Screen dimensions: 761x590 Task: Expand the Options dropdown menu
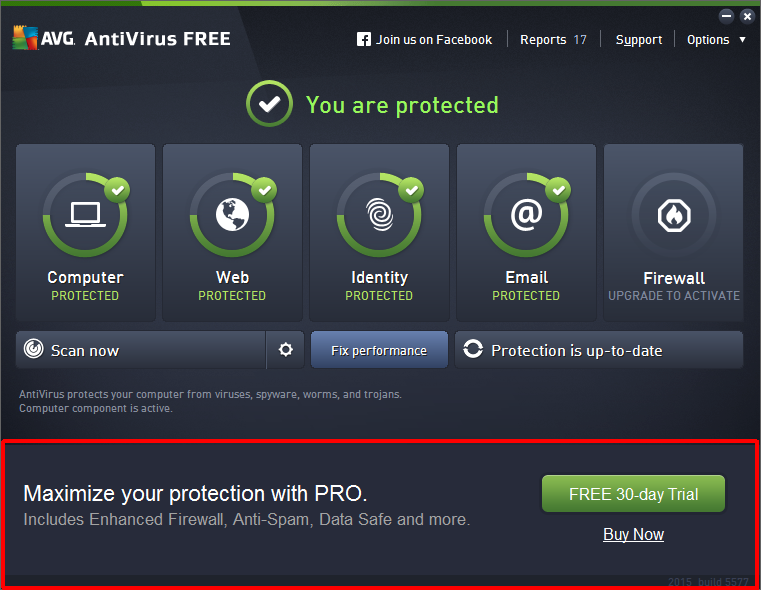(715, 40)
